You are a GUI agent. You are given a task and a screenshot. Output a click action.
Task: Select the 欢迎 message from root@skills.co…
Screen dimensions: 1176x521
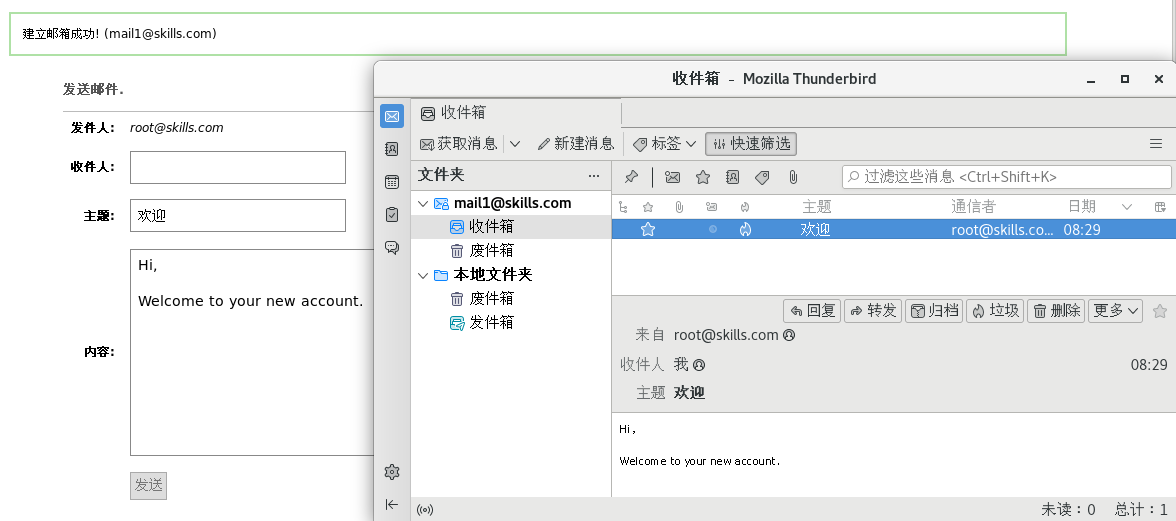point(894,229)
